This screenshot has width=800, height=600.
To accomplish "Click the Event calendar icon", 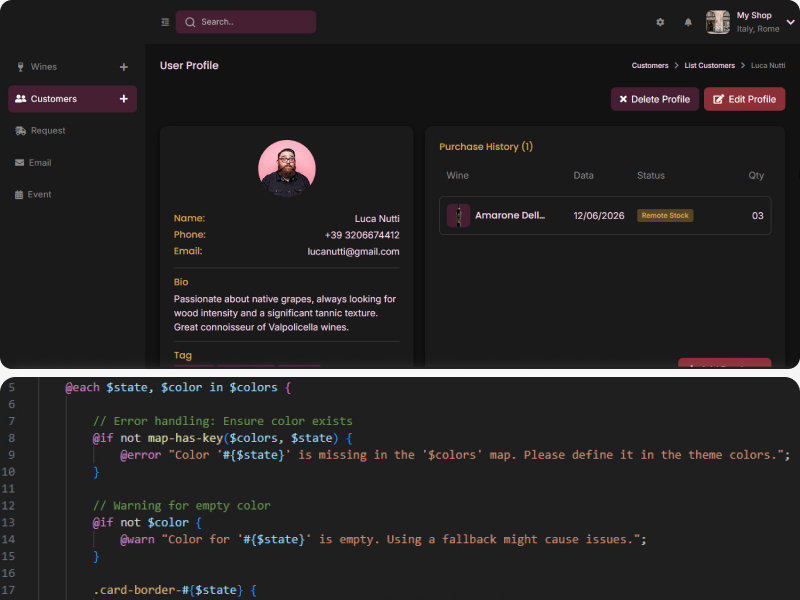I will pyautogui.click(x=19, y=194).
